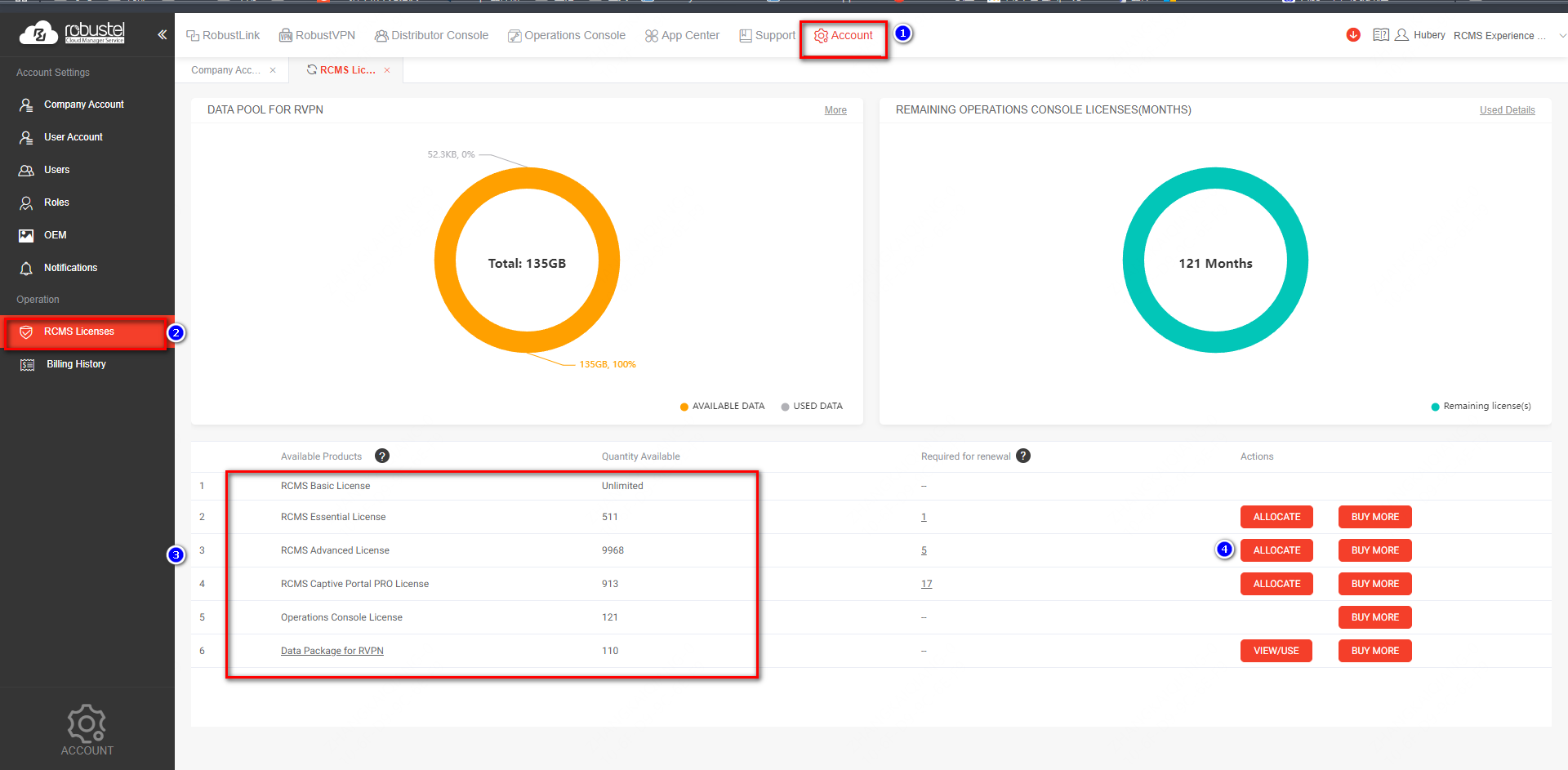Collapse the left sidebar with double-chevron icon
The image size is (1568, 770).
(162, 34)
